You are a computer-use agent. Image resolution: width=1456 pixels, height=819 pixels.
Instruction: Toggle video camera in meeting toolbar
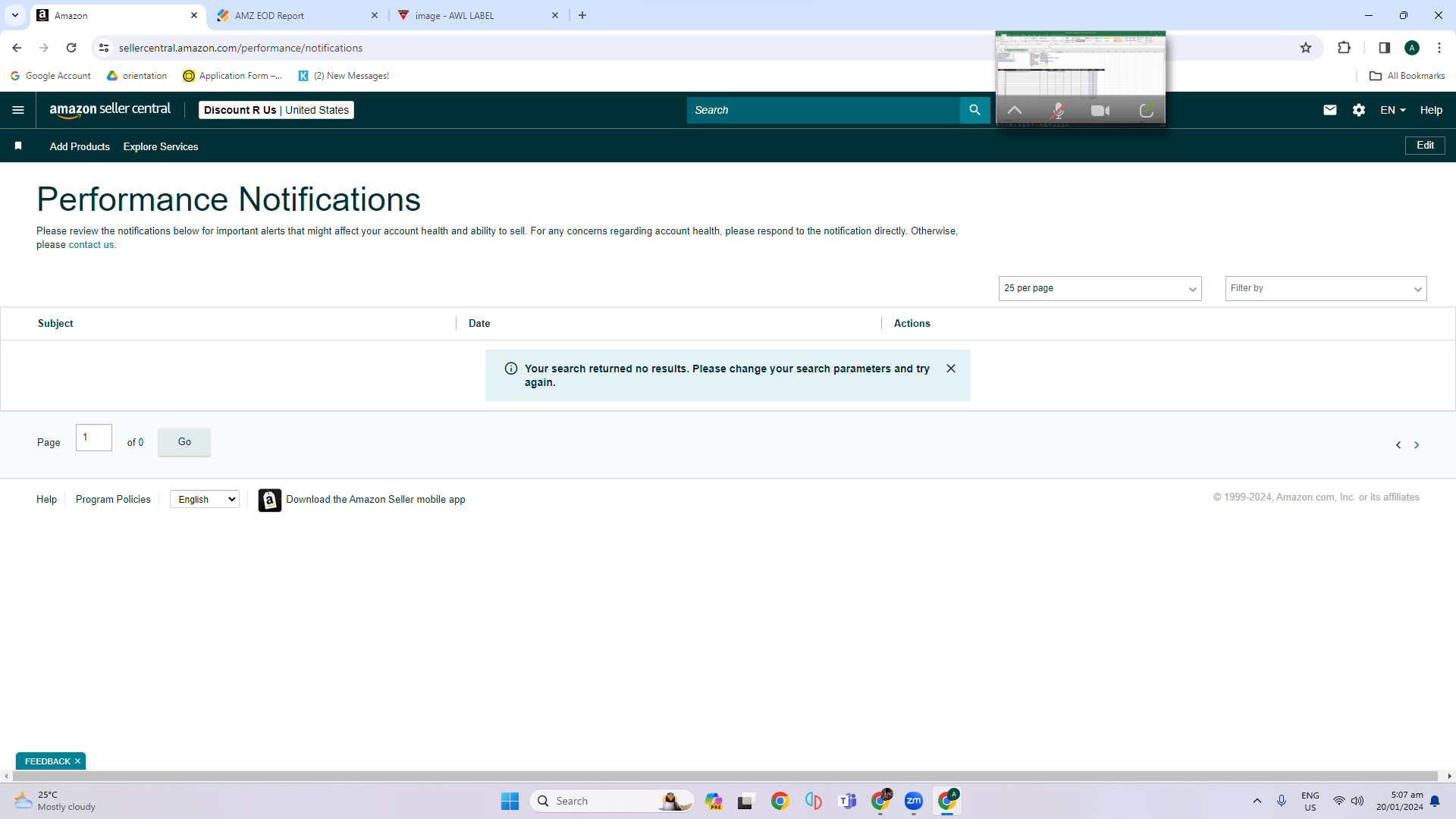pos(1100,111)
